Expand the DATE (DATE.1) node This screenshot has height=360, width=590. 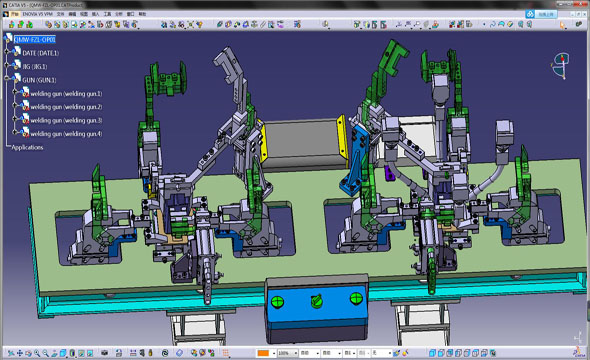[7, 52]
